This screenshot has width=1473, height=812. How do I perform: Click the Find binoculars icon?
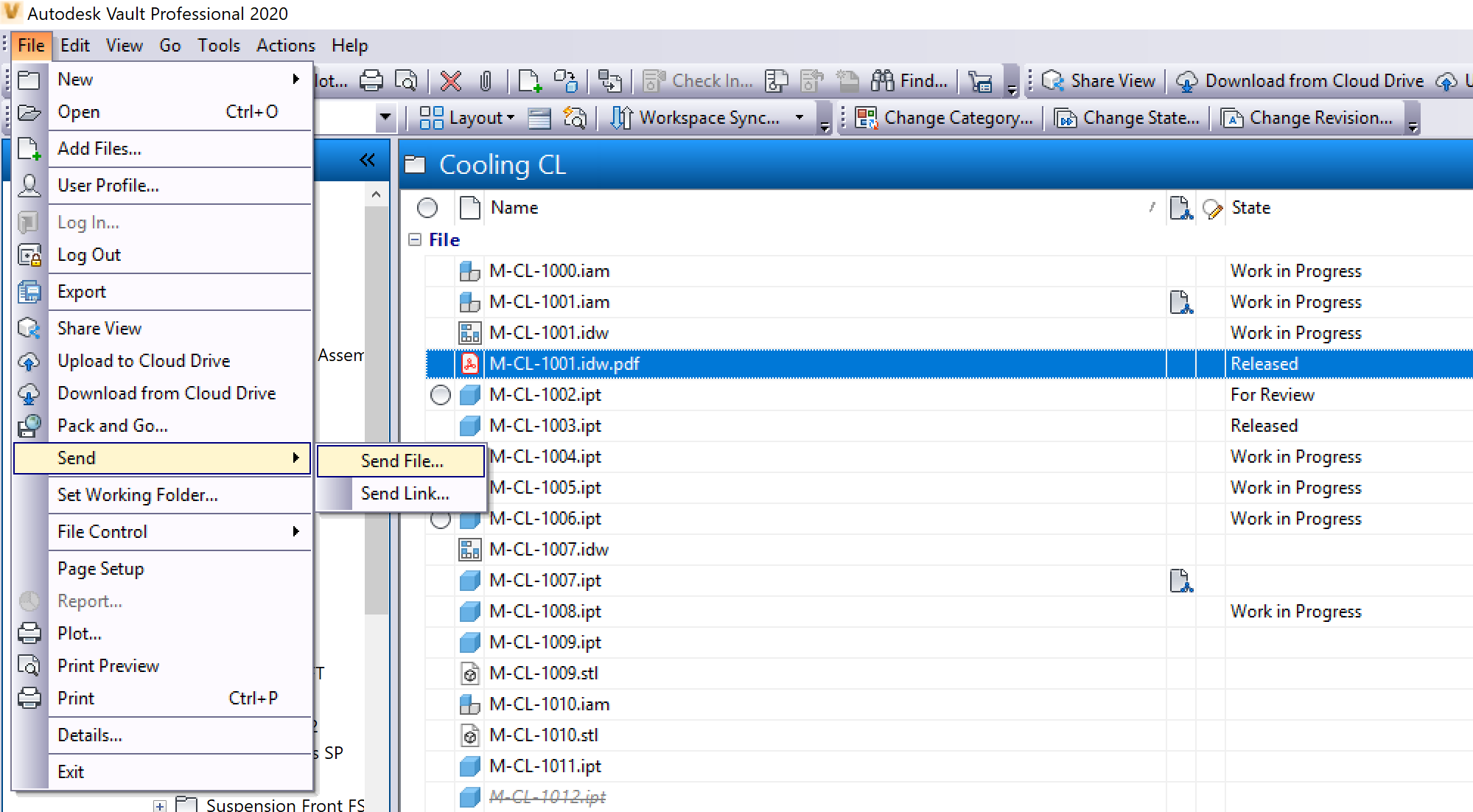[x=882, y=81]
